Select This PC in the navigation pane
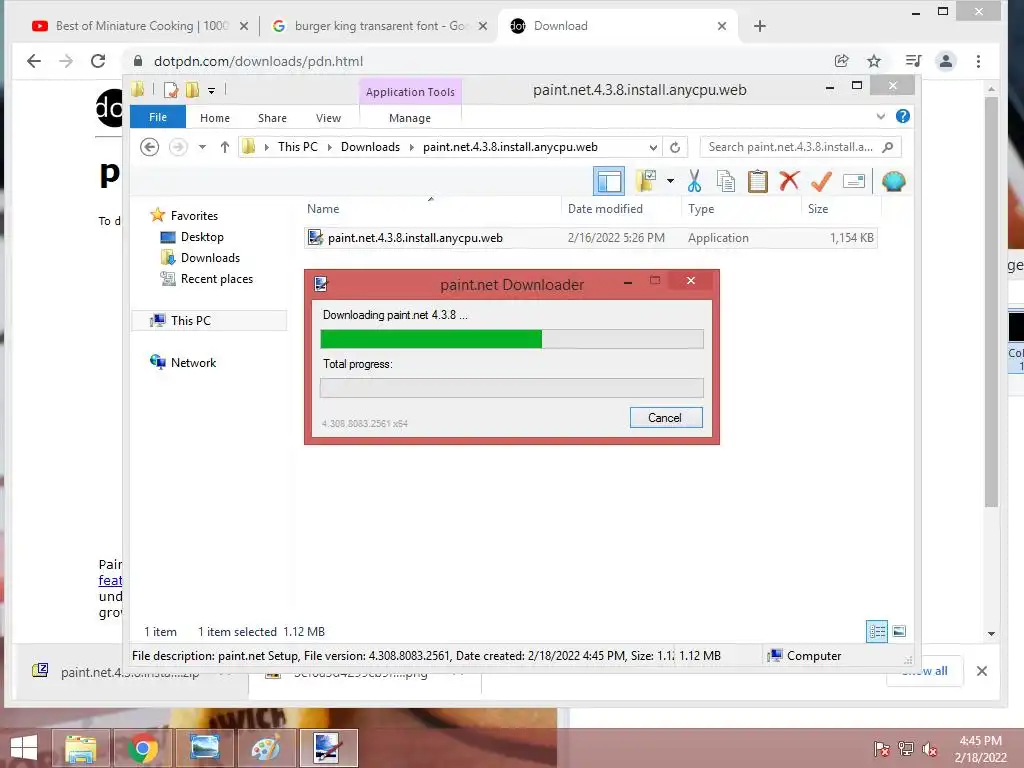Image resolution: width=1024 pixels, height=768 pixels. coord(191,321)
